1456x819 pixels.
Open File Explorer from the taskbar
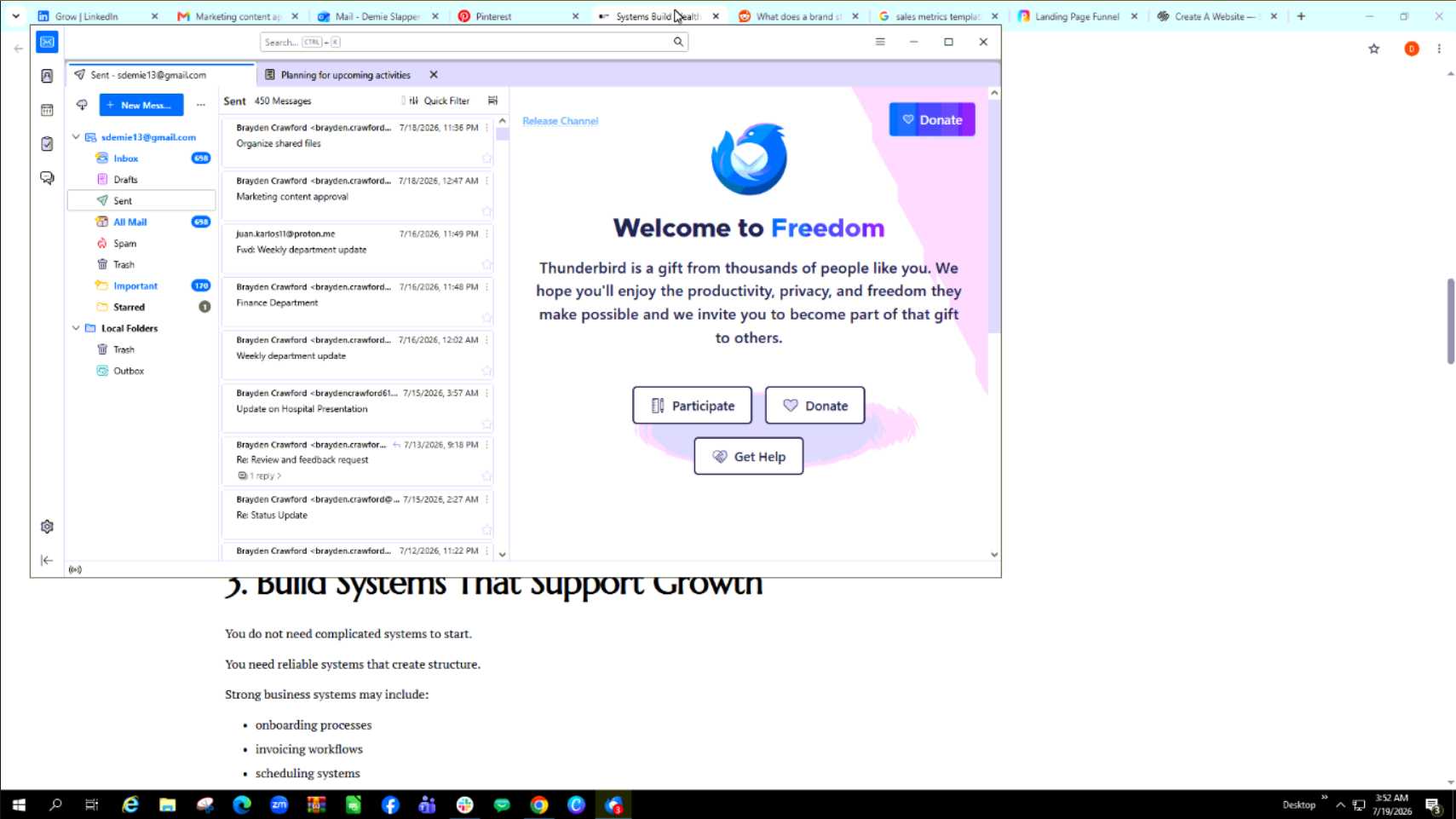[x=168, y=805]
